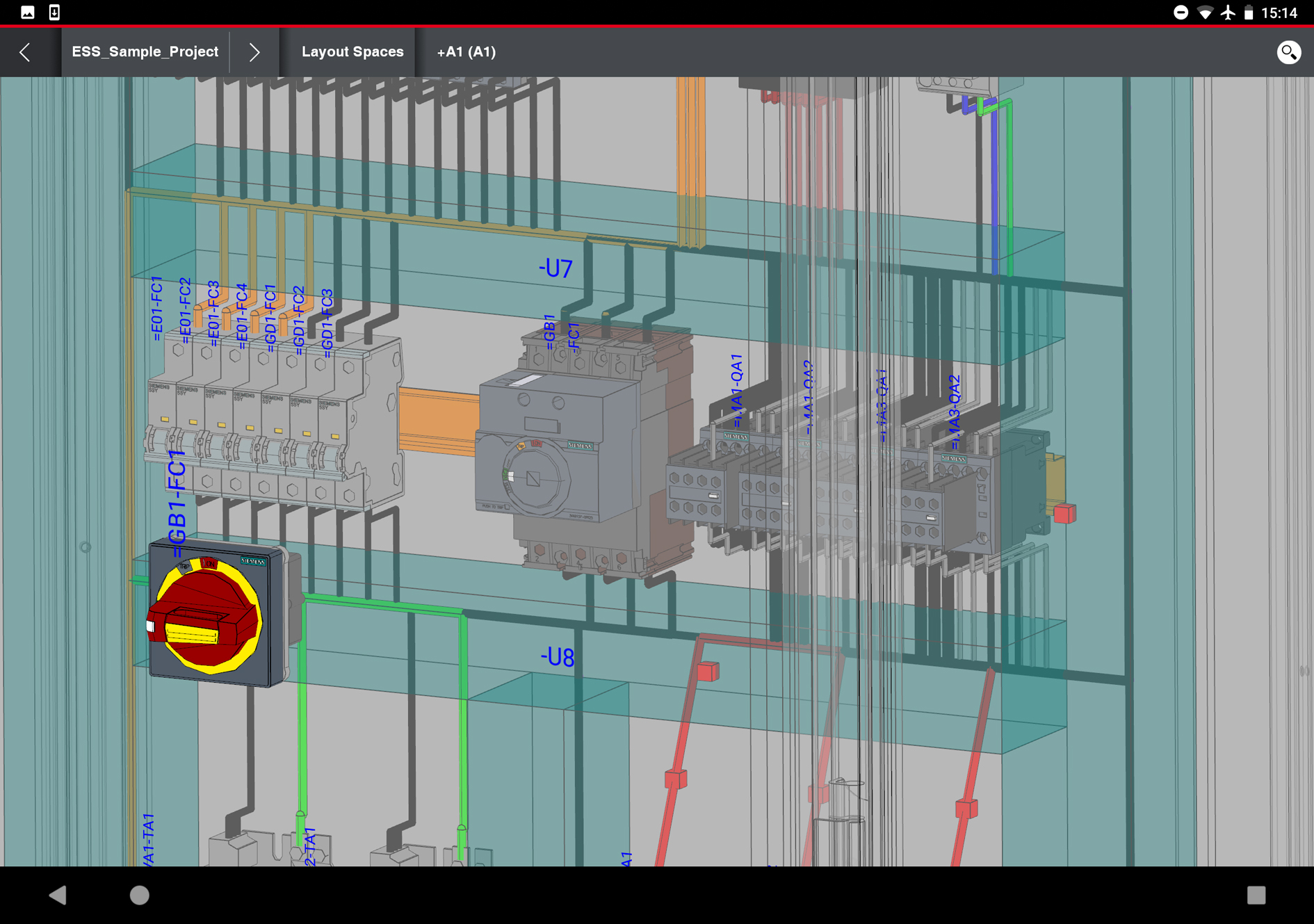Image resolution: width=1314 pixels, height=924 pixels.
Task: Open search with the magnifier icon
Action: tap(1288, 52)
